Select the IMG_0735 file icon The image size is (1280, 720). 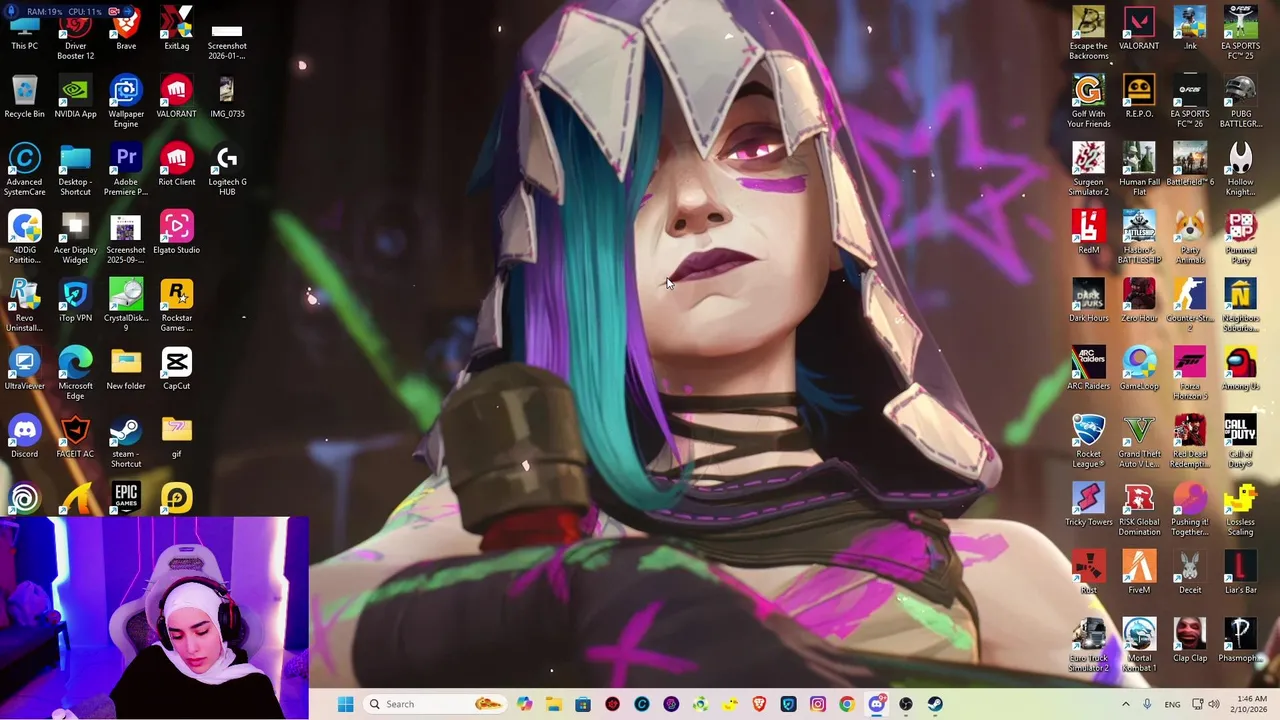pyautogui.click(x=227, y=98)
